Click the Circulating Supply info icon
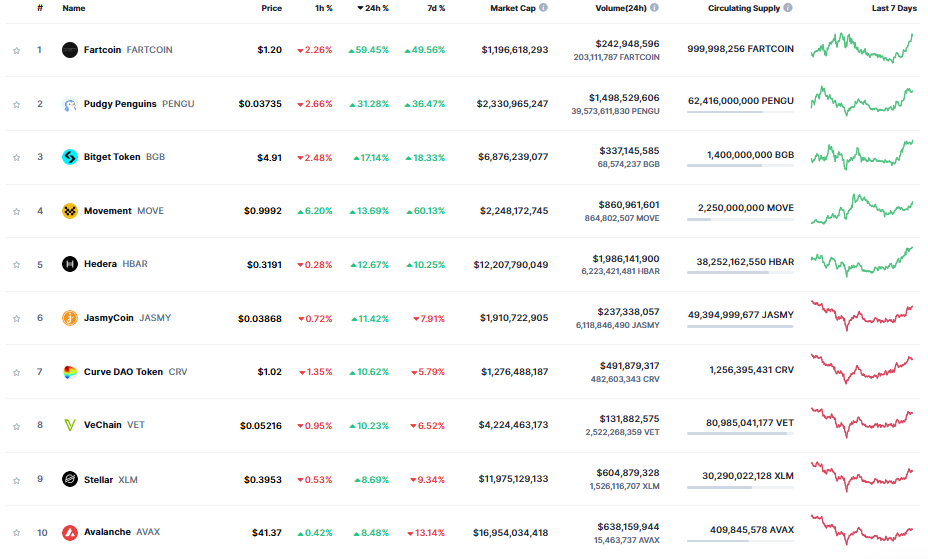The width and height of the screenshot is (928, 559). click(x=788, y=8)
